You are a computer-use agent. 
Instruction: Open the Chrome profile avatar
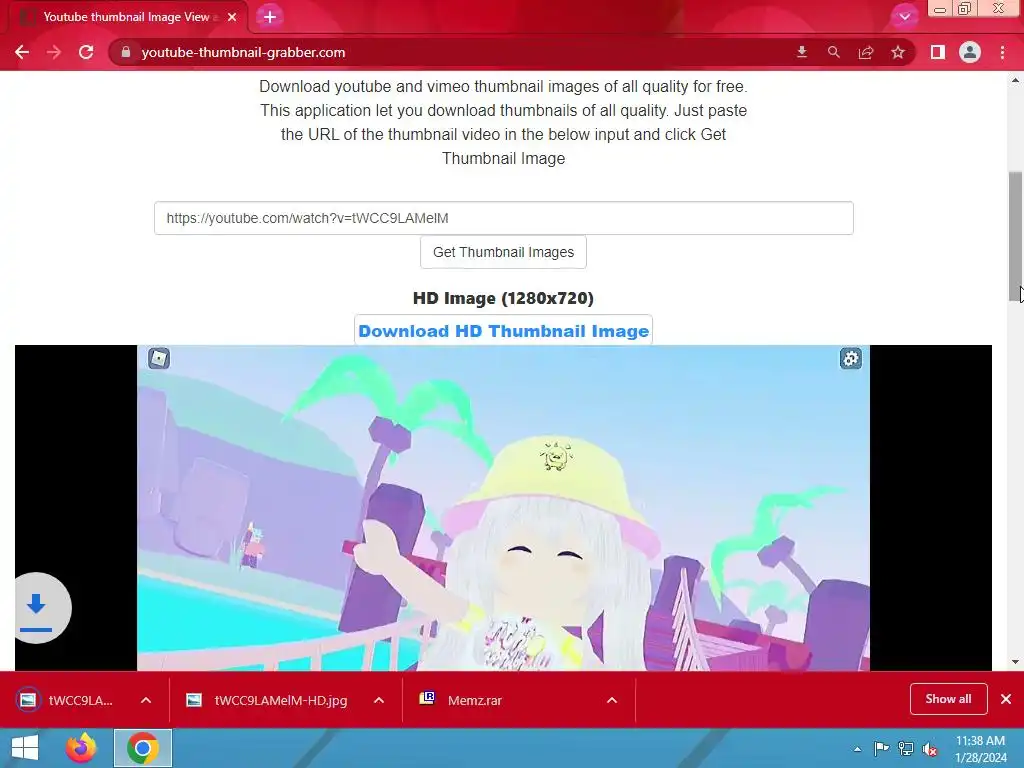coord(970,52)
